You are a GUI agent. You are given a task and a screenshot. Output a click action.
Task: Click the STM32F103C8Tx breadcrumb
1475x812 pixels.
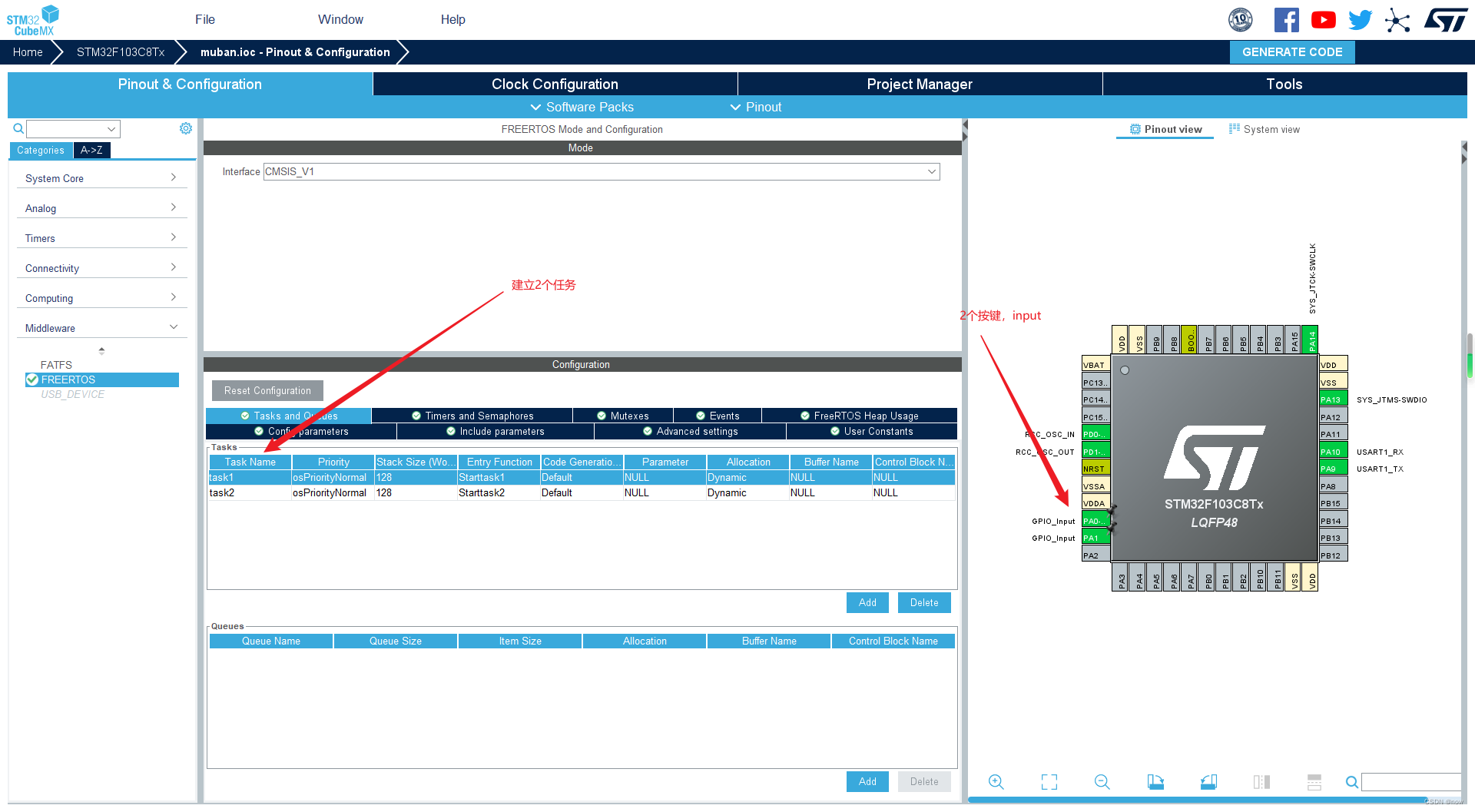coord(121,51)
